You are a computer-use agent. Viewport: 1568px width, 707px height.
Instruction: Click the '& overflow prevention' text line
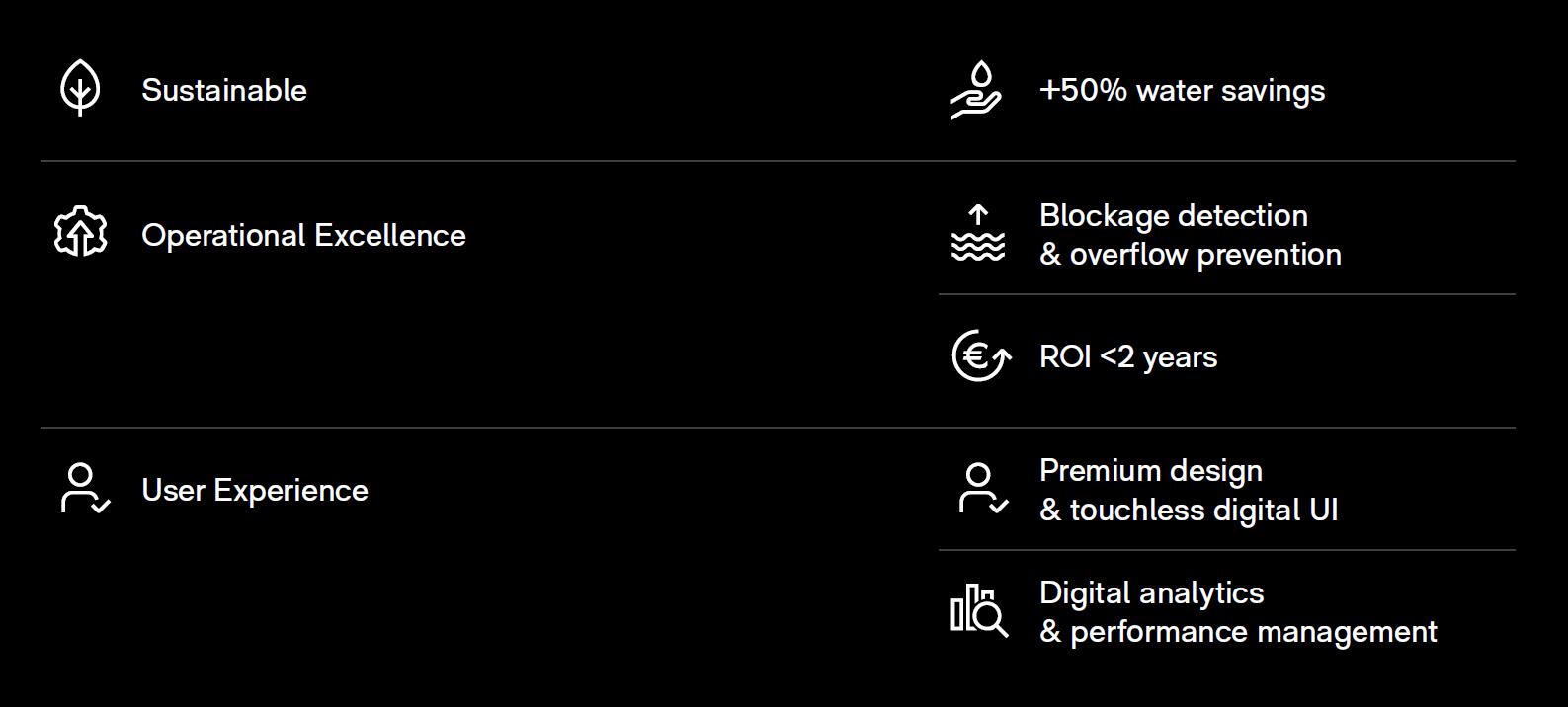coord(1191,255)
